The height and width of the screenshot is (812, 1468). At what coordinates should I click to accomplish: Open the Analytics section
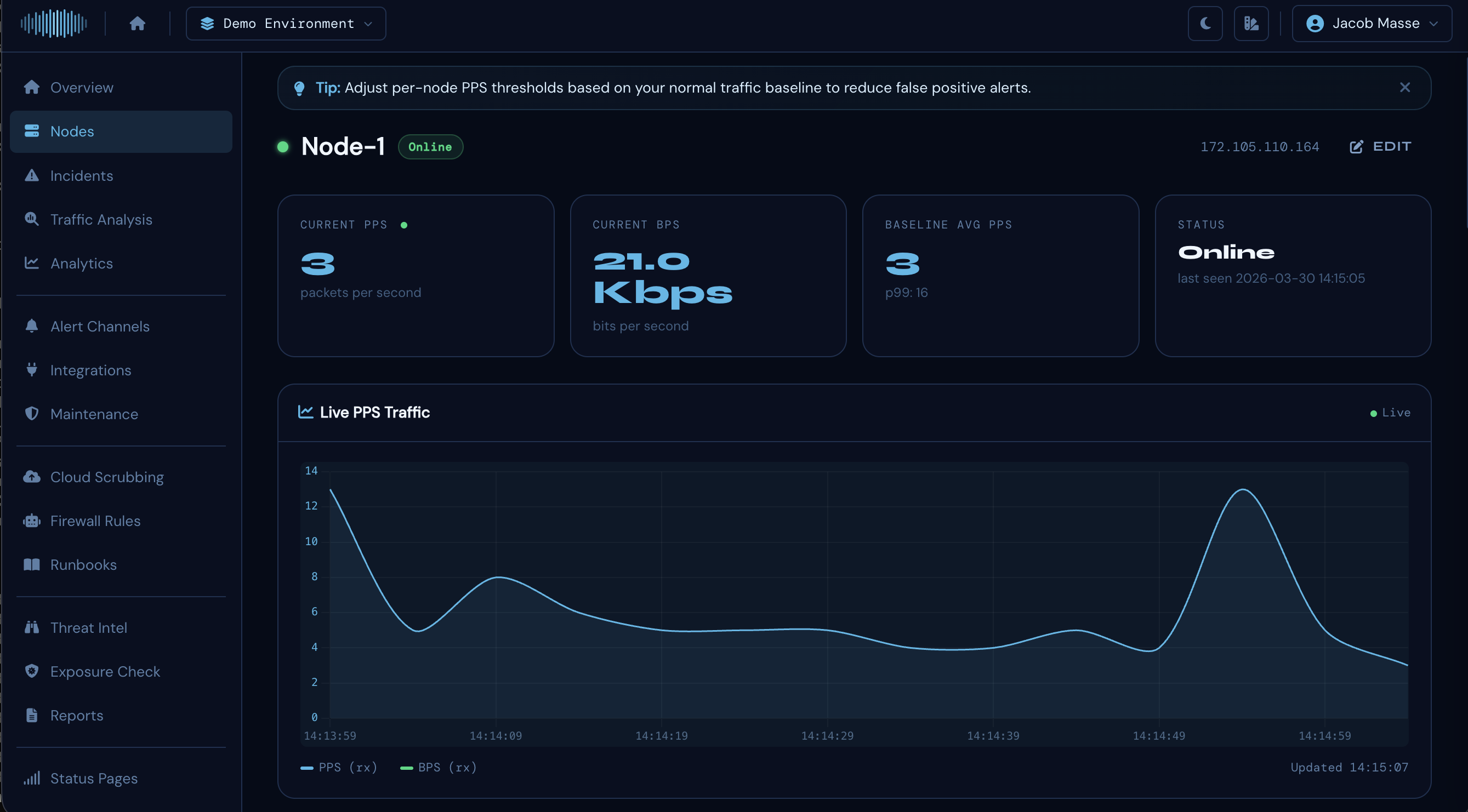pyautogui.click(x=82, y=263)
